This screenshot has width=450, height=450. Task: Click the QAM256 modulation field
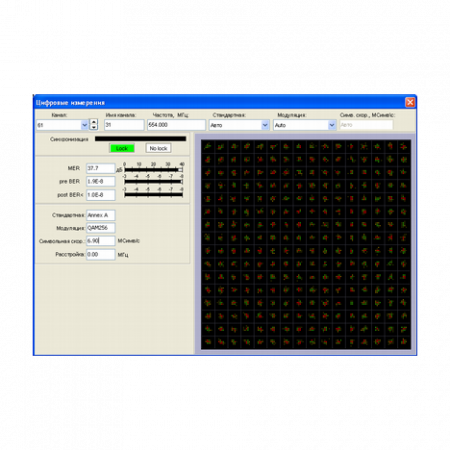[x=101, y=228]
